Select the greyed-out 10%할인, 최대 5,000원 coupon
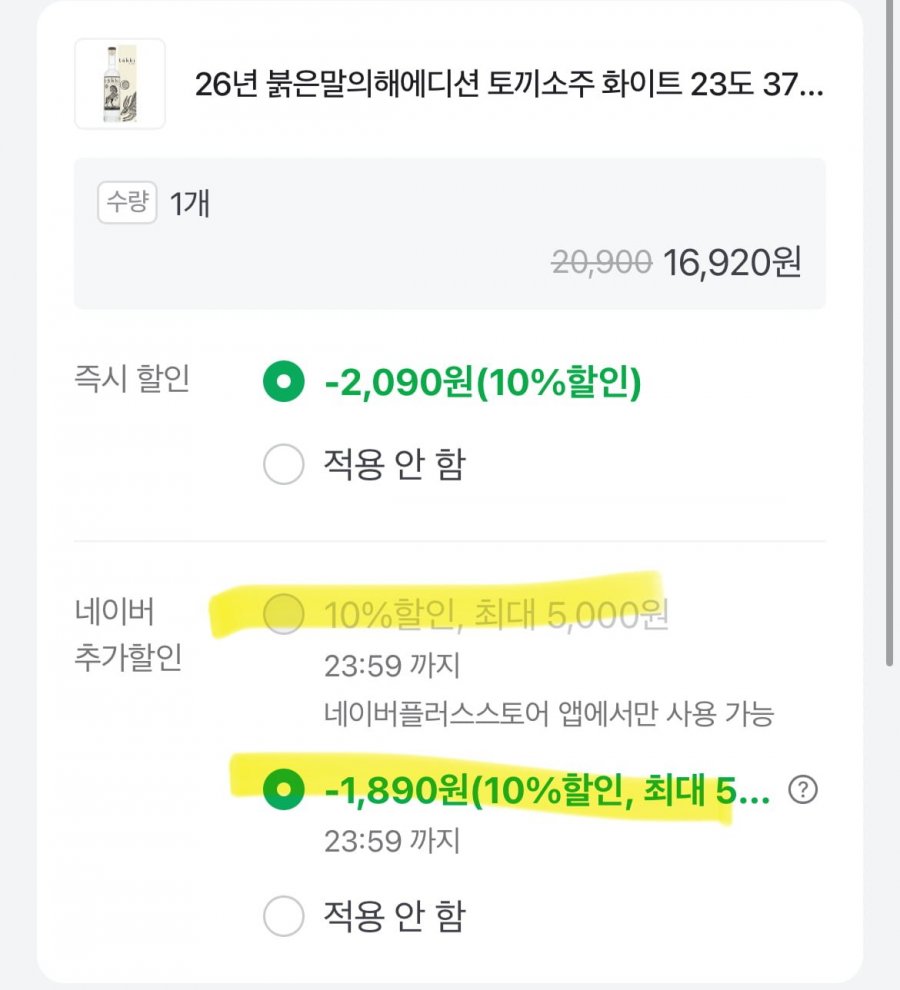Image resolution: width=900 pixels, height=990 pixels. pos(284,614)
